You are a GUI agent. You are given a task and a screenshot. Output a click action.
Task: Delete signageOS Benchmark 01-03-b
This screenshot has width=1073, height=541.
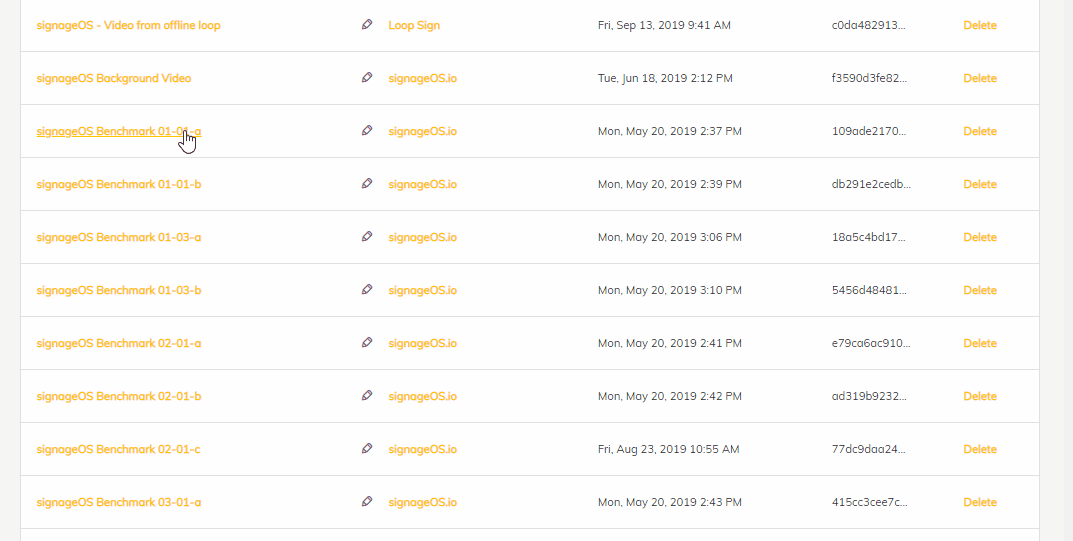pyautogui.click(x=980, y=290)
